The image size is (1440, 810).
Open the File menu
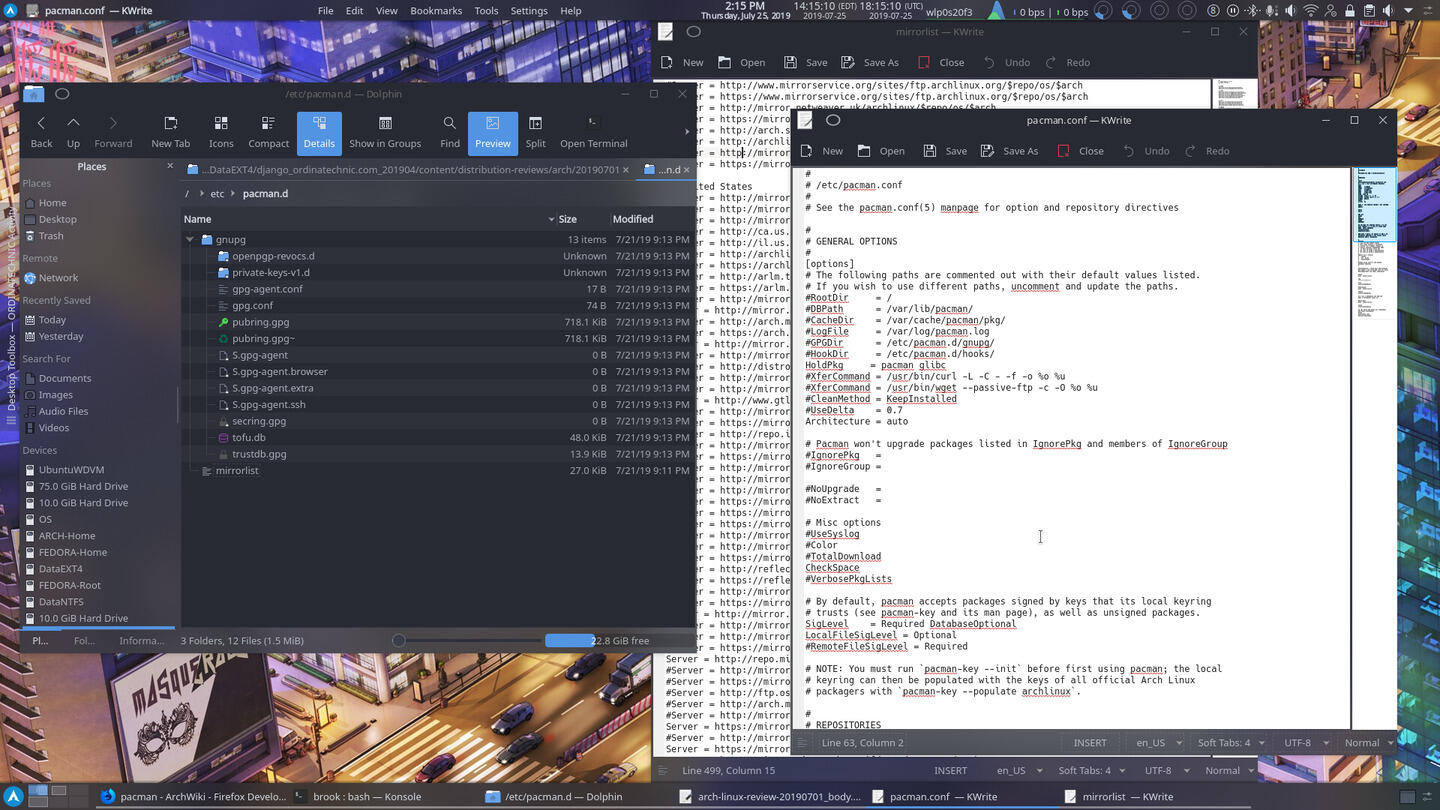coord(325,11)
